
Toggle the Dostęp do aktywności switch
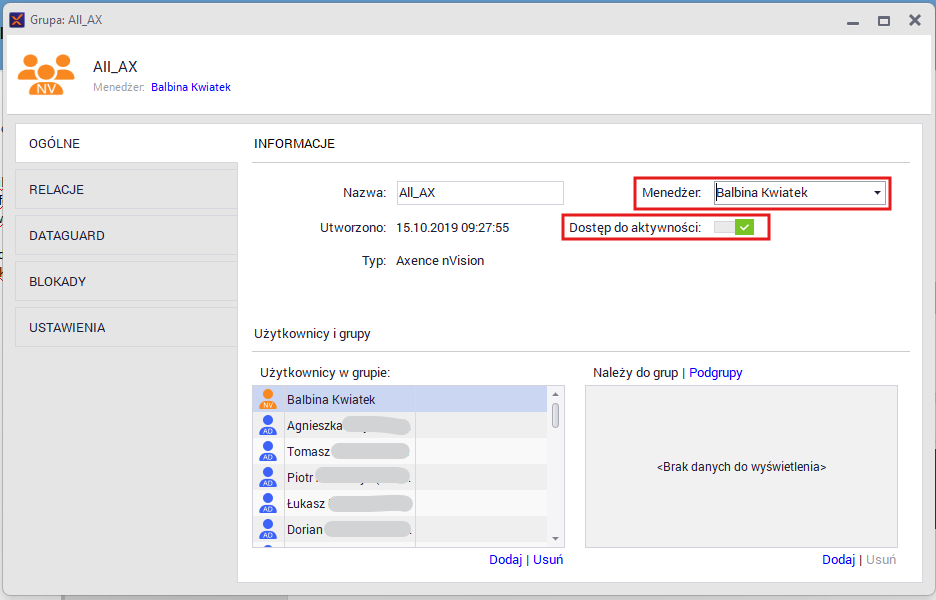pyautogui.click(x=733, y=228)
